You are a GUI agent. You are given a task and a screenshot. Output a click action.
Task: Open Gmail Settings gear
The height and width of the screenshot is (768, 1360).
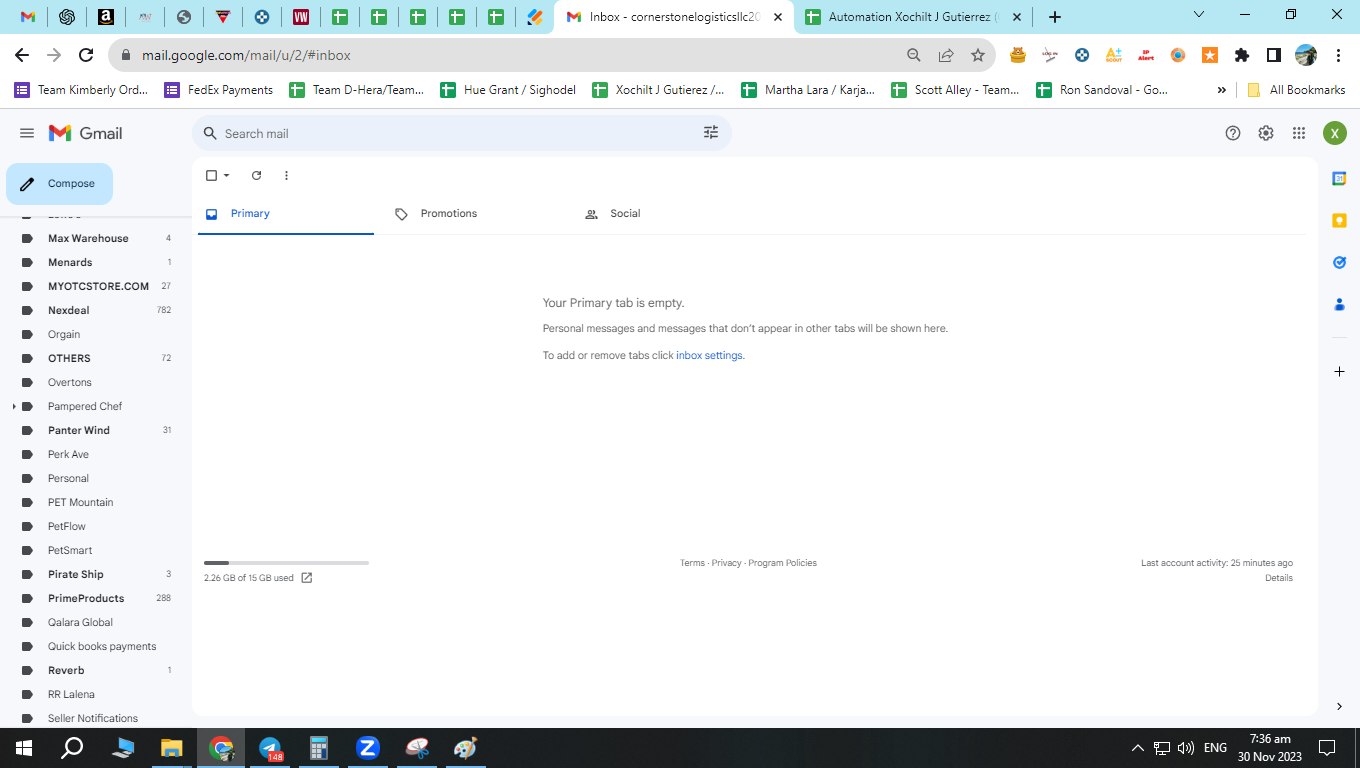pos(1266,133)
